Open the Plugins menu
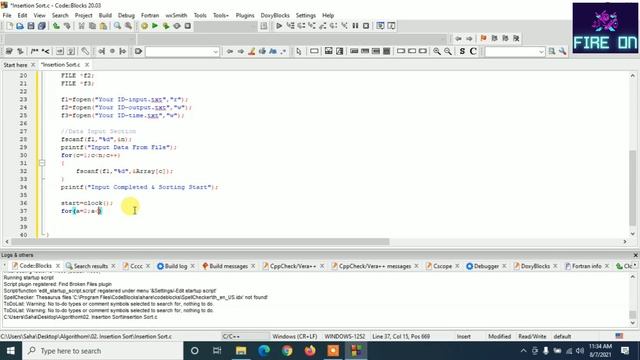 (245, 16)
